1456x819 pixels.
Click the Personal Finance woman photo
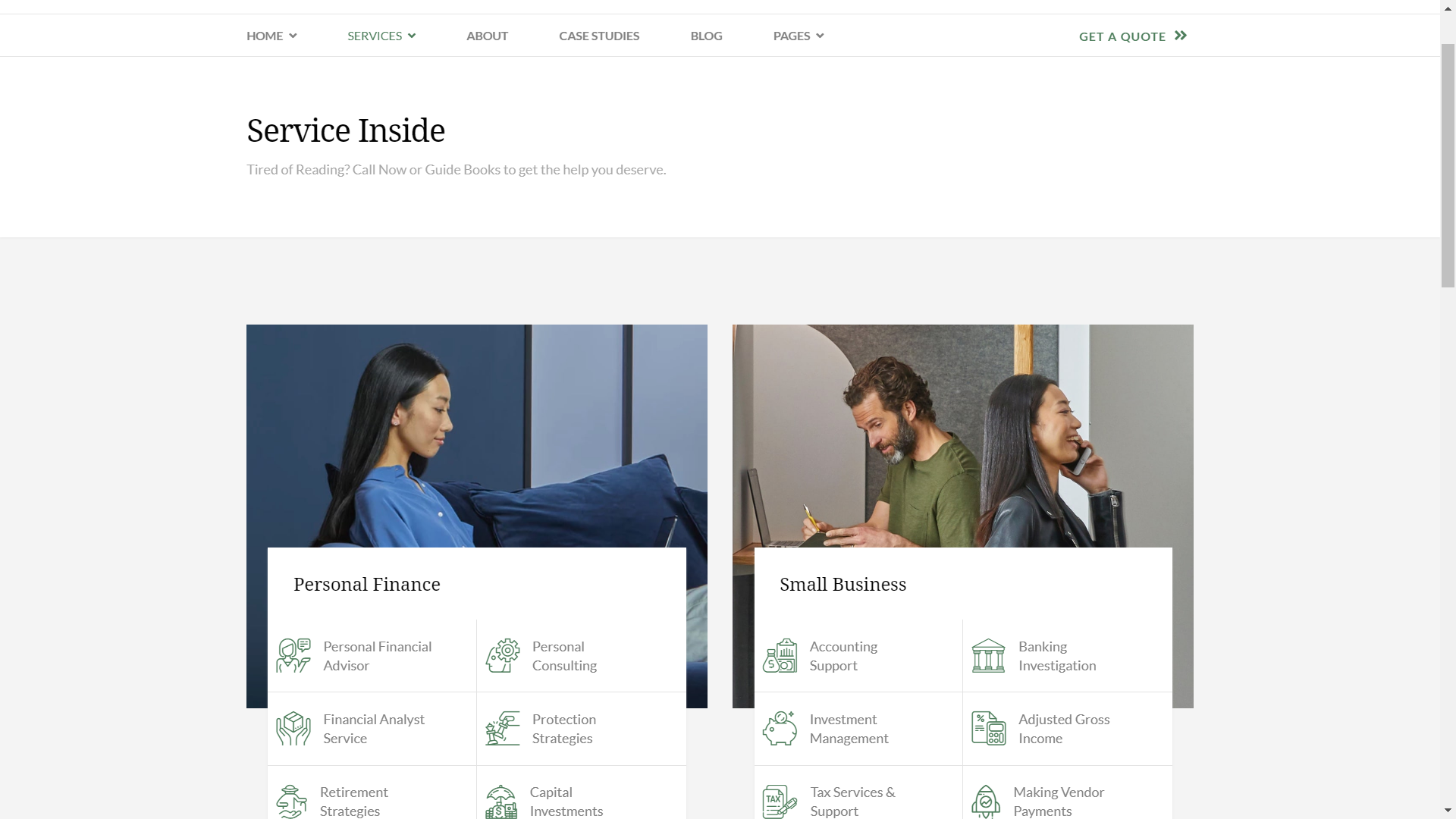coord(477,436)
